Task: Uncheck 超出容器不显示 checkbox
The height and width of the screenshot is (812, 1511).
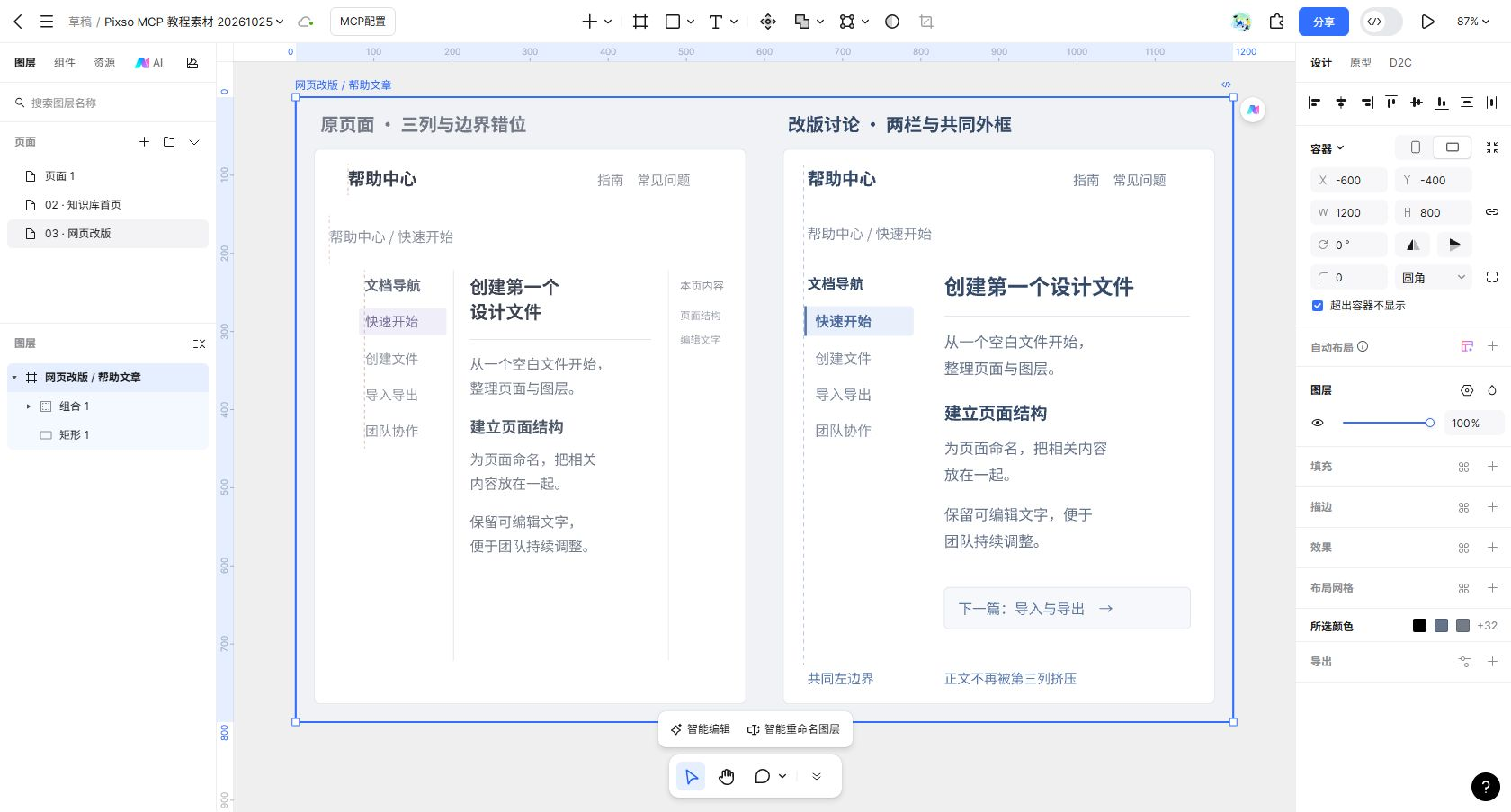Action: (1318, 306)
